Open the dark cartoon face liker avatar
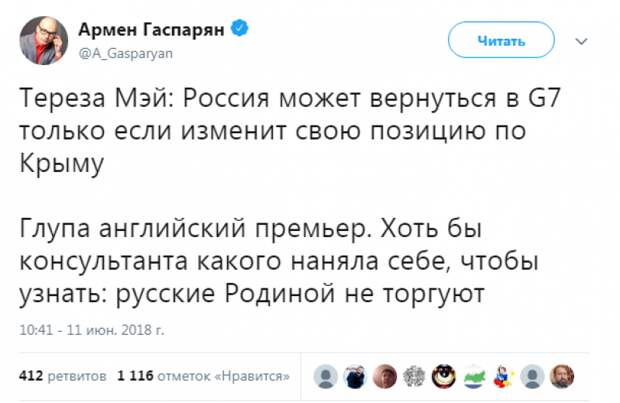 coord(444,377)
